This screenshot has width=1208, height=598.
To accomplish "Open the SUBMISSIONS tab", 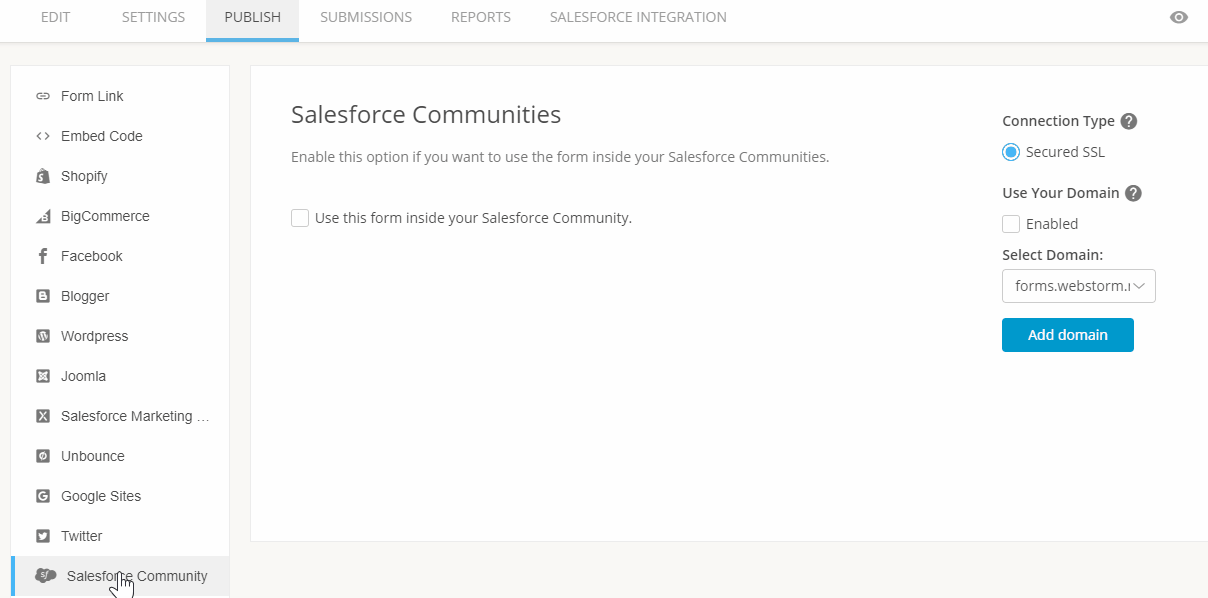I will coord(366,17).
